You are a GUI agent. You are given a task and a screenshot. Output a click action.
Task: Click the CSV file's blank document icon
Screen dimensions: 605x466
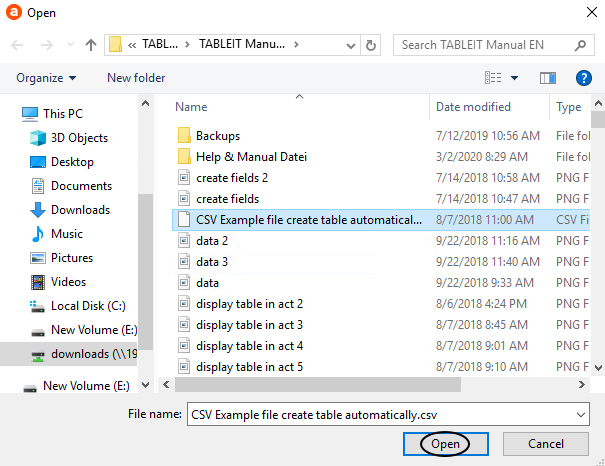click(x=184, y=219)
